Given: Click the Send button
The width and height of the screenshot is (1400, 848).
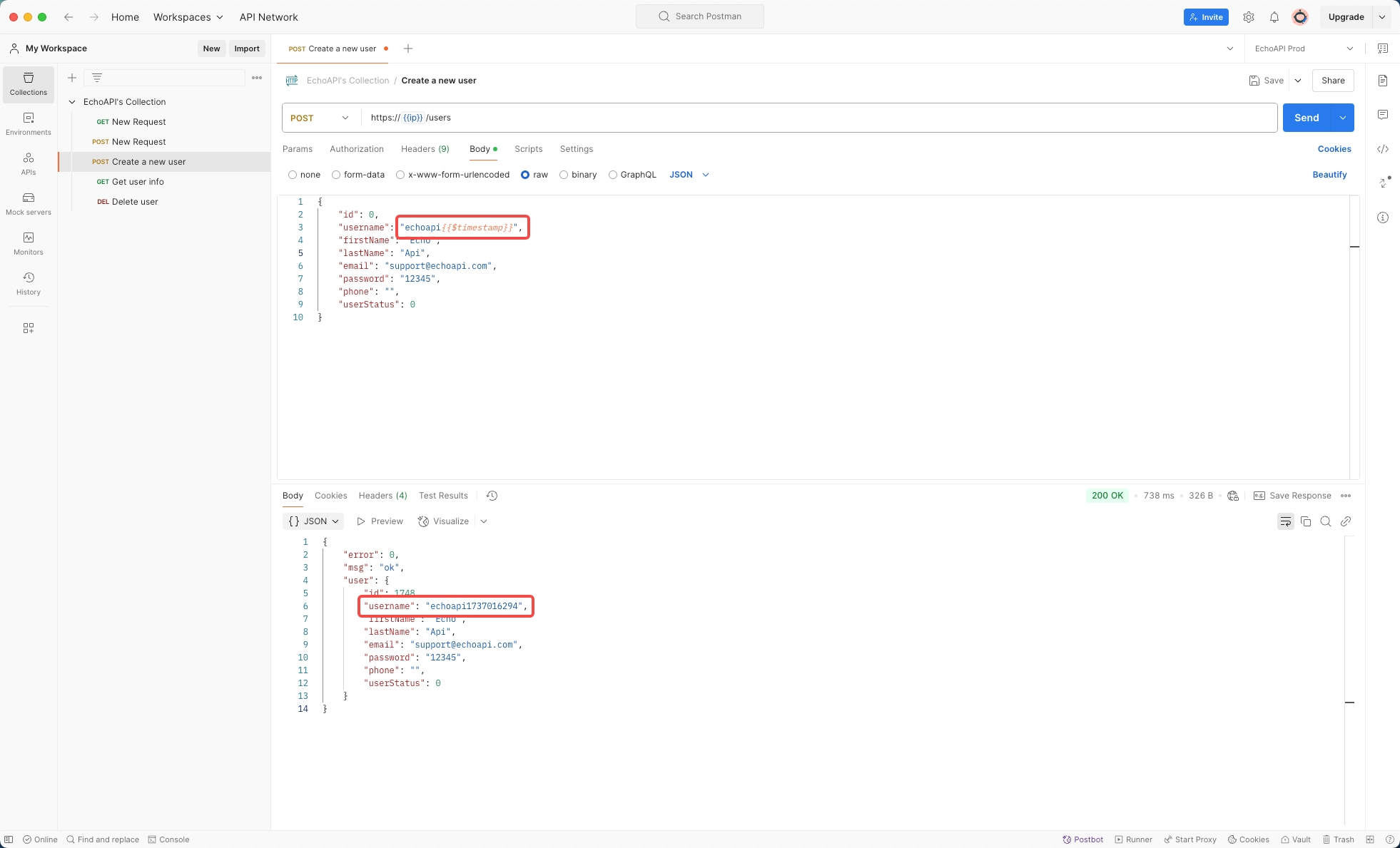Looking at the screenshot, I should click(1307, 118).
